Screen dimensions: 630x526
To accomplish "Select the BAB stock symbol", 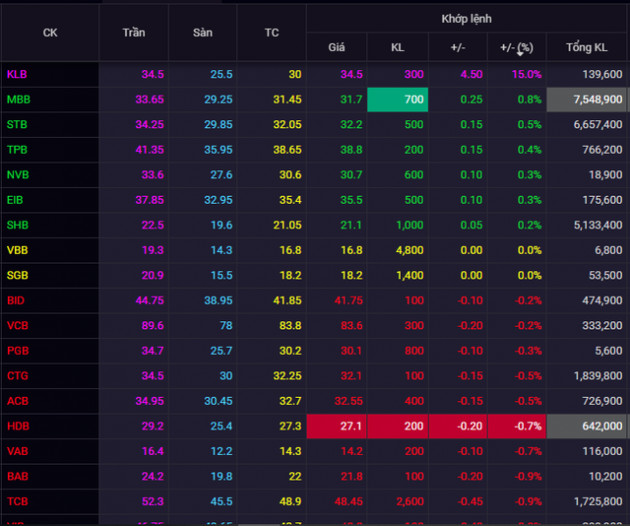I will (x=17, y=476).
